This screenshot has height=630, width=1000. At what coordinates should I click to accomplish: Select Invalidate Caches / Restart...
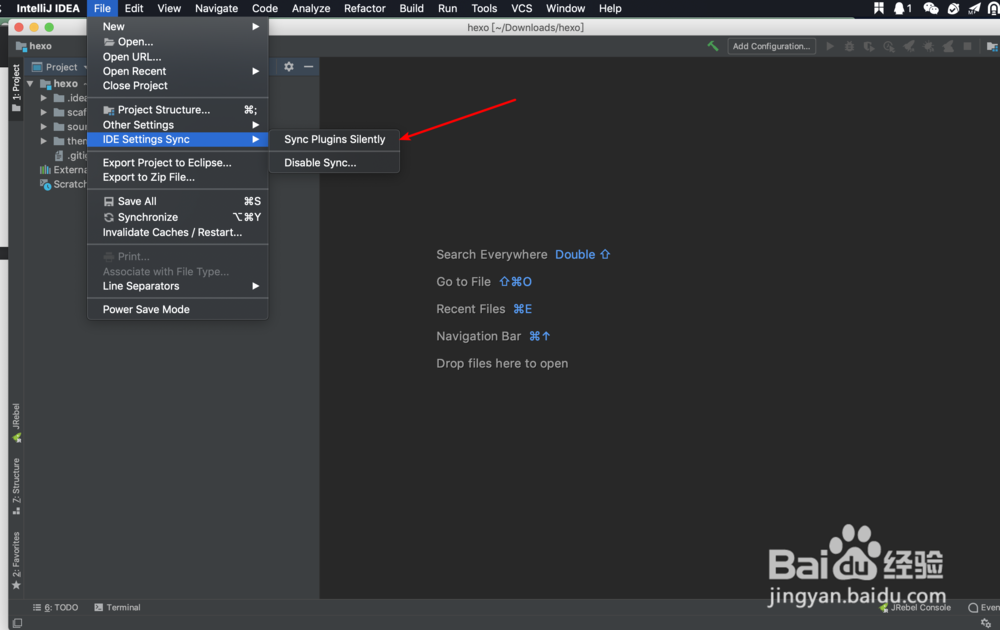pyautogui.click(x=177, y=232)
